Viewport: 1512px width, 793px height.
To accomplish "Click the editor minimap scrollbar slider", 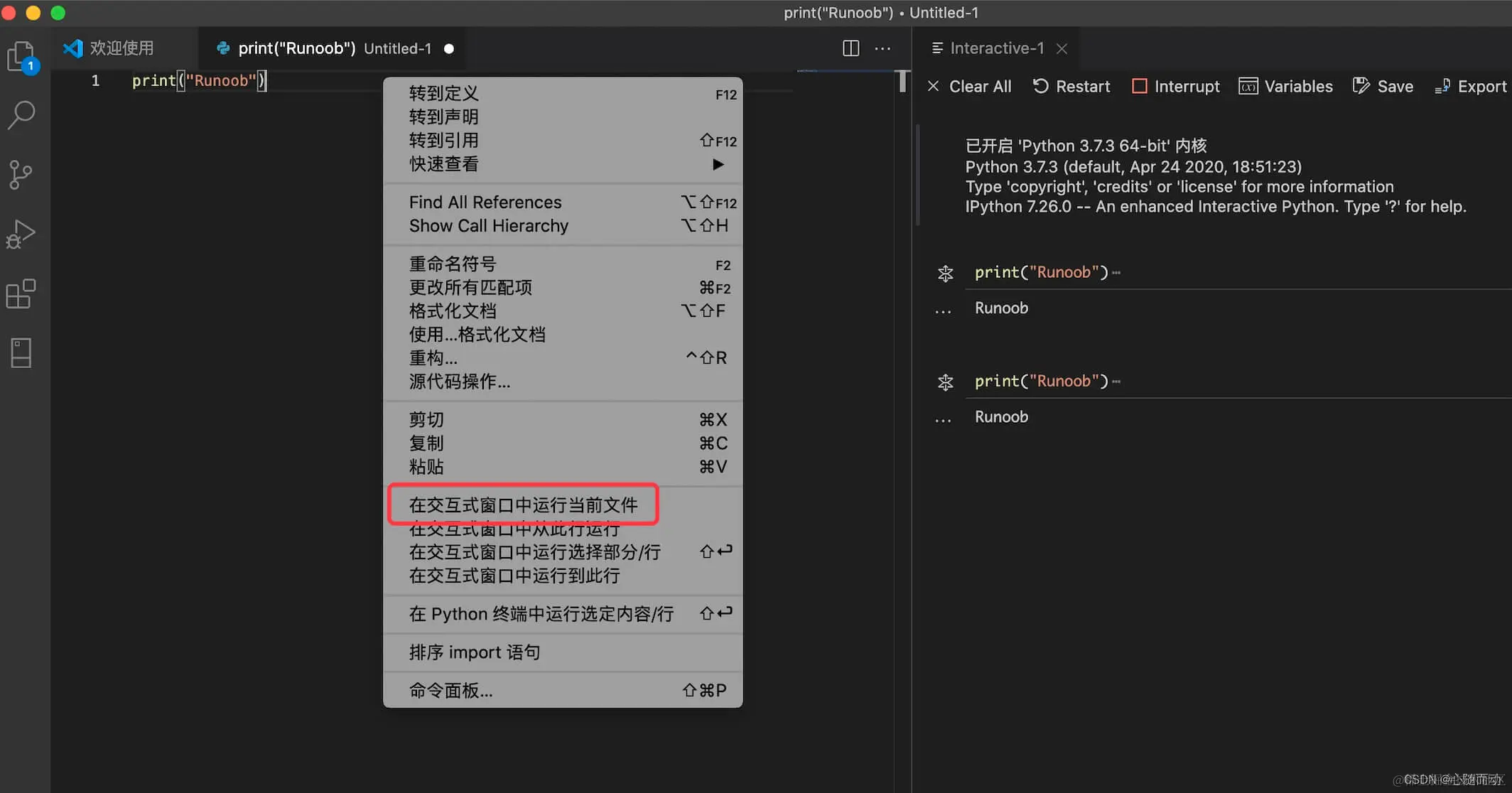I will click(902, 81).
